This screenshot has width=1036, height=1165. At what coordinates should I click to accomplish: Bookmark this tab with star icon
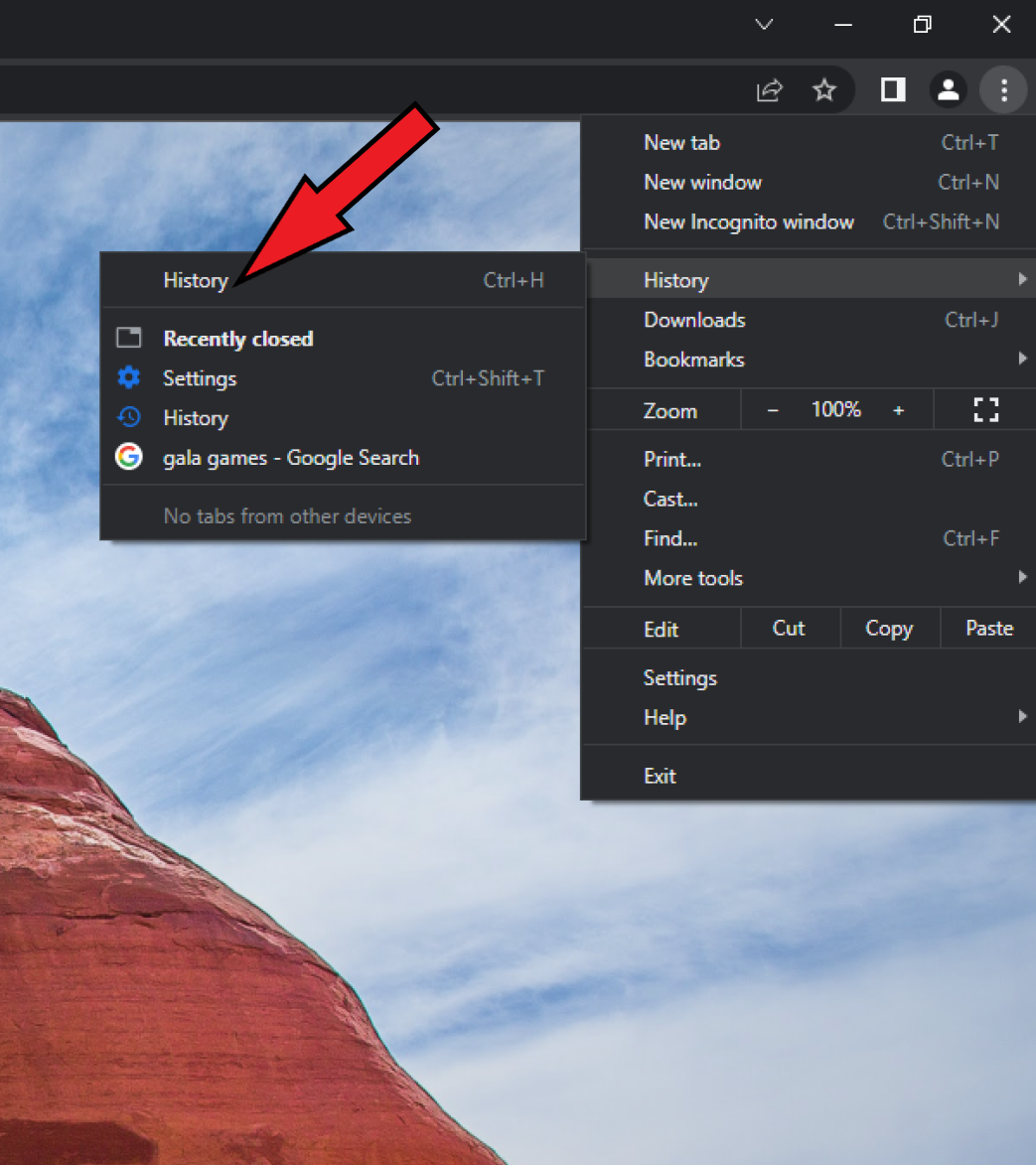pos(824,90)
